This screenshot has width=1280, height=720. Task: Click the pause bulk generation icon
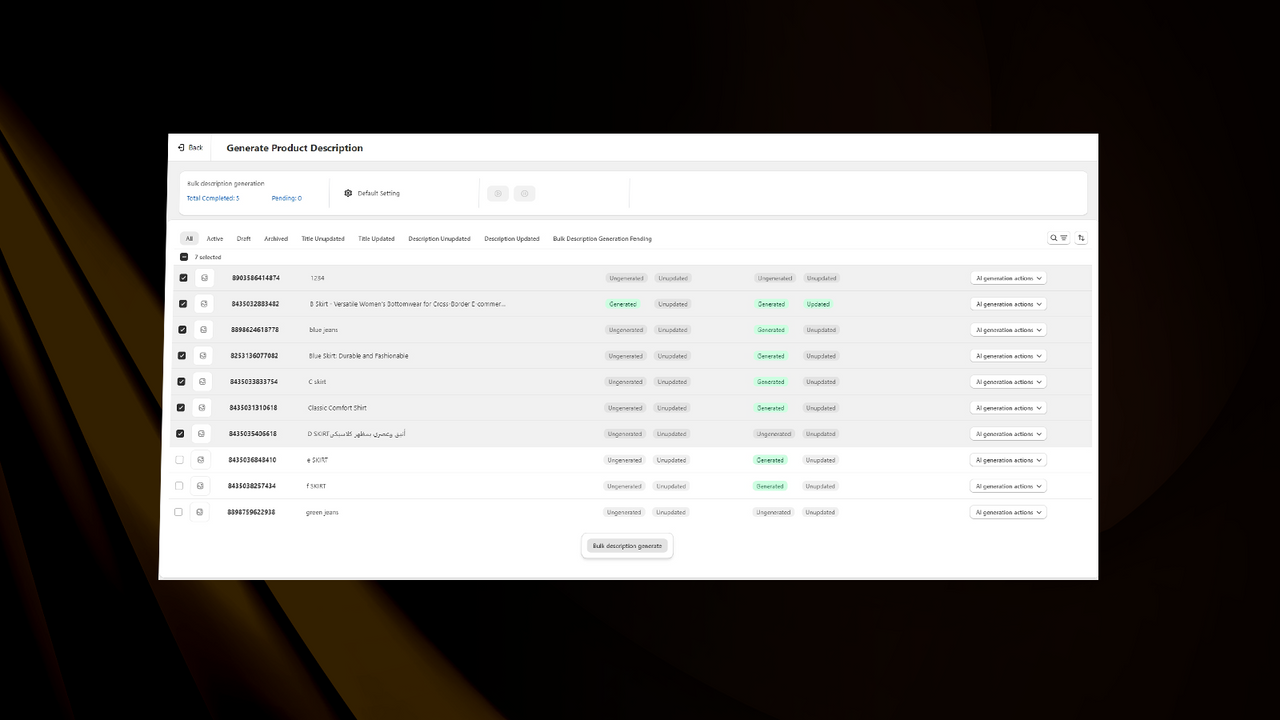pyautogui.click(x=525, y=193)
